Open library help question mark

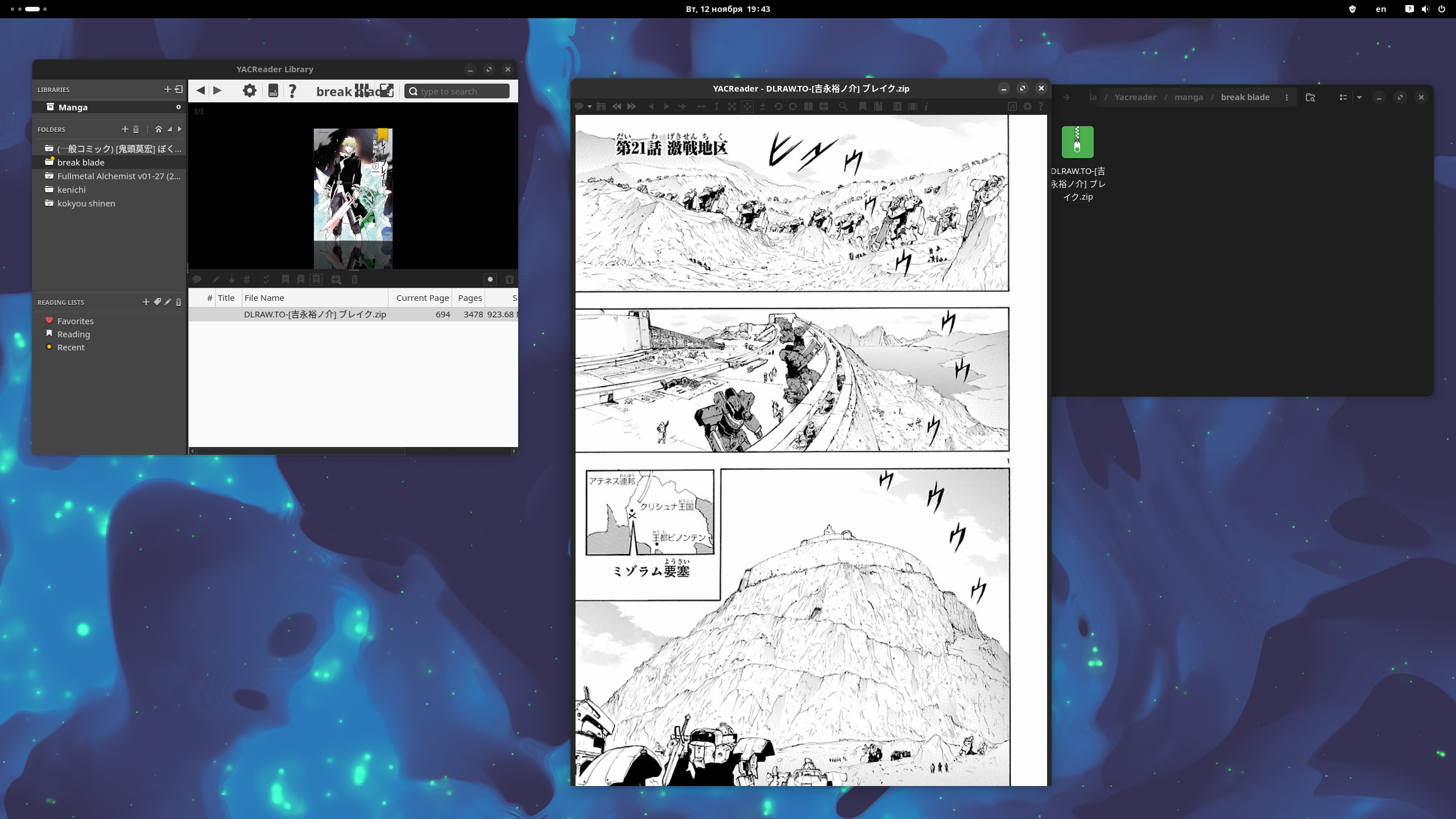click(292, 90)
